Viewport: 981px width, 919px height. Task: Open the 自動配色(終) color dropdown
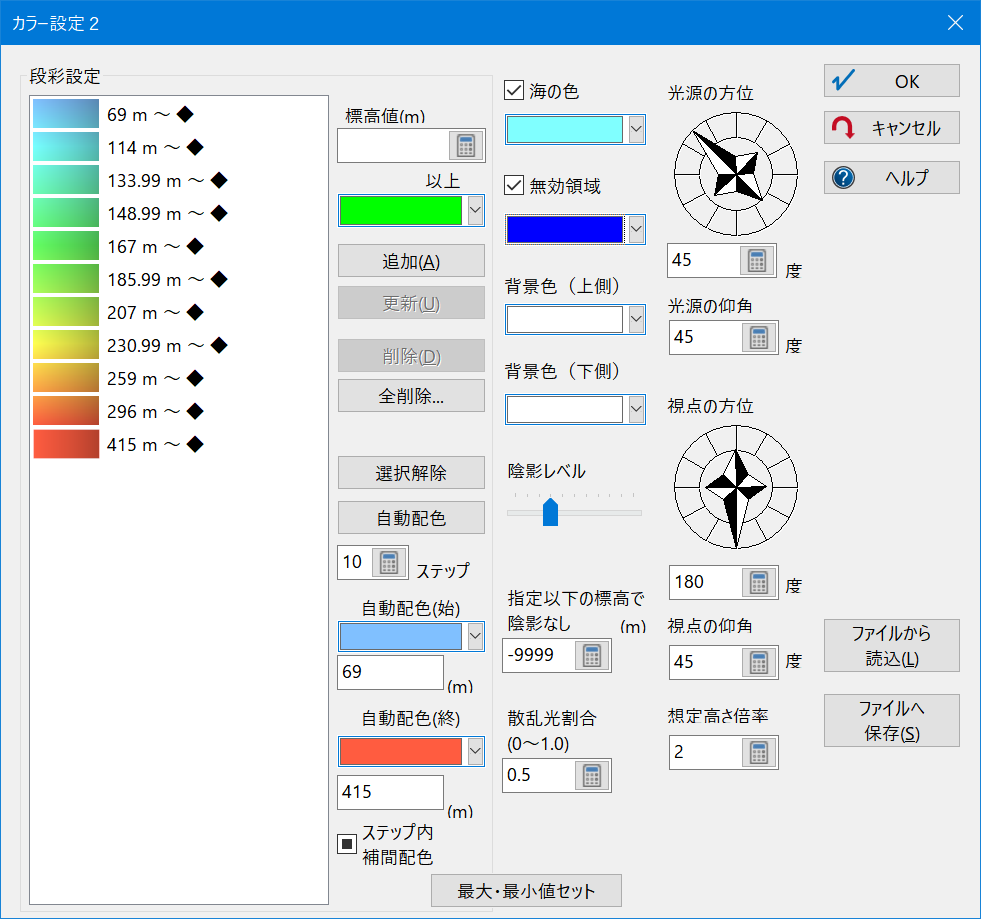tap(475, 751)
